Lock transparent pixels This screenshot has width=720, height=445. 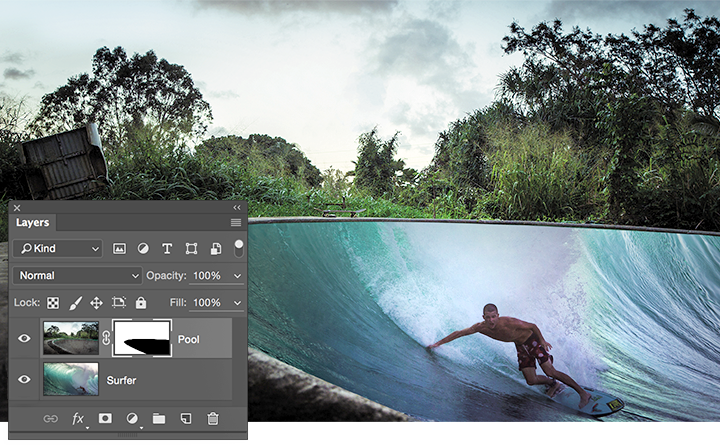53,303
